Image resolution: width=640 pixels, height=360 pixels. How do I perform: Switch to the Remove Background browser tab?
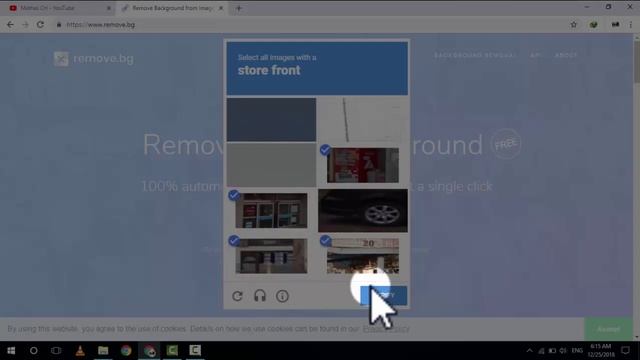[x=171, y=8]
